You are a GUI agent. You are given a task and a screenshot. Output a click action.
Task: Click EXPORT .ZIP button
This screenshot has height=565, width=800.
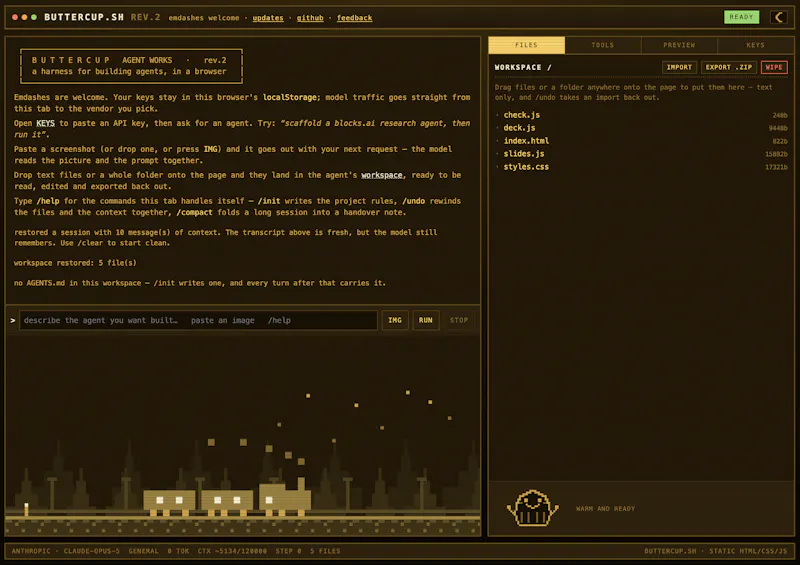pos(729,67)
